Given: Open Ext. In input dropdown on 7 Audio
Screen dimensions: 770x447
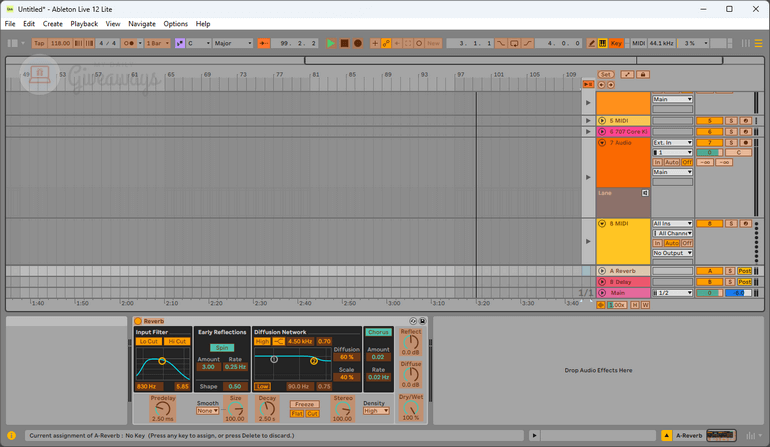Looking at the screenshot, I should point(672,142).
